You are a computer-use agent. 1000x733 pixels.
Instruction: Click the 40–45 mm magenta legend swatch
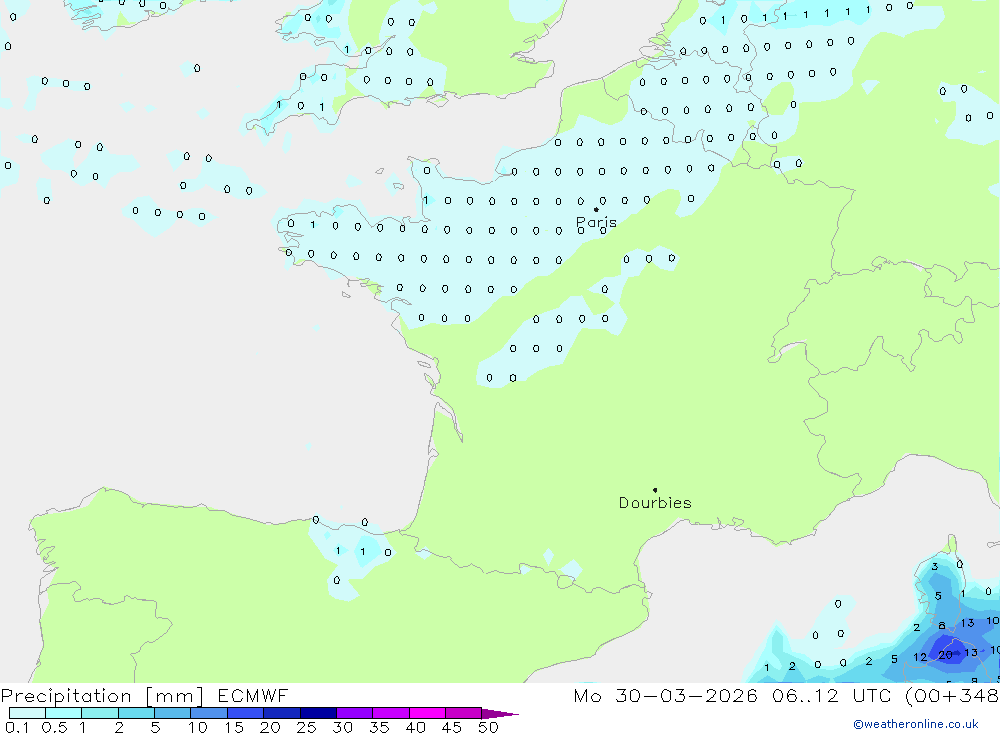pos(427,713)
